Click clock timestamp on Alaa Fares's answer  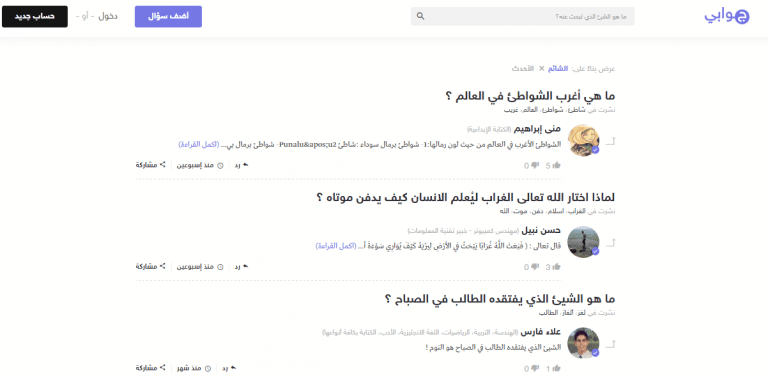(194, 368)
